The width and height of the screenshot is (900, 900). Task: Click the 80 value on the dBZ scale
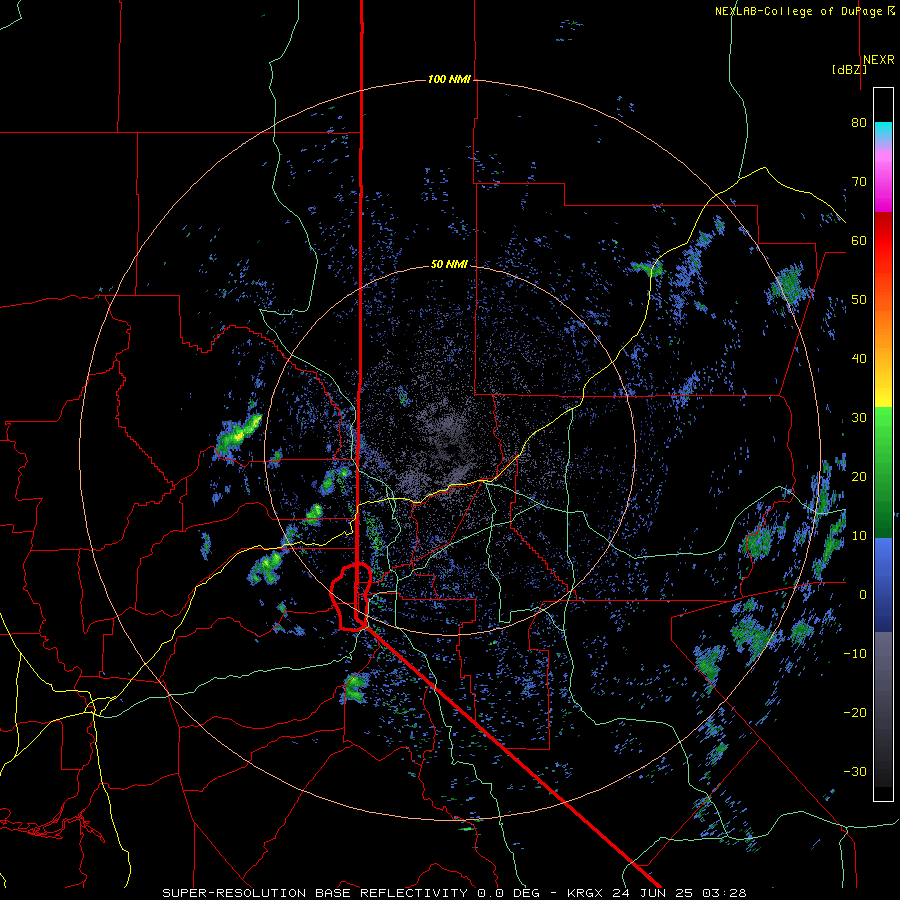pos(859,122)
